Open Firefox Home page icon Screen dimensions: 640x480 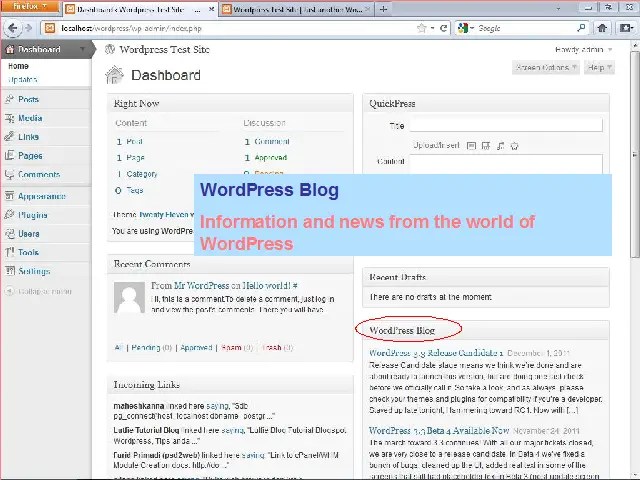click(x=602, y=28)
